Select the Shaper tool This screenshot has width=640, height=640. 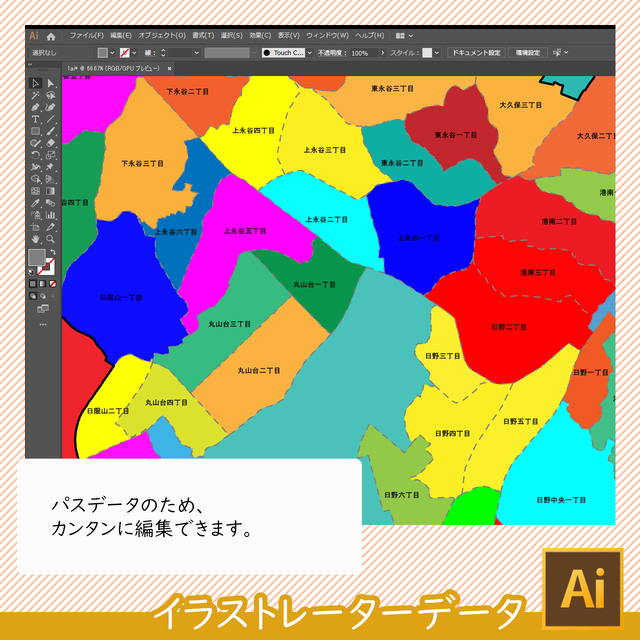pos(36,143)
